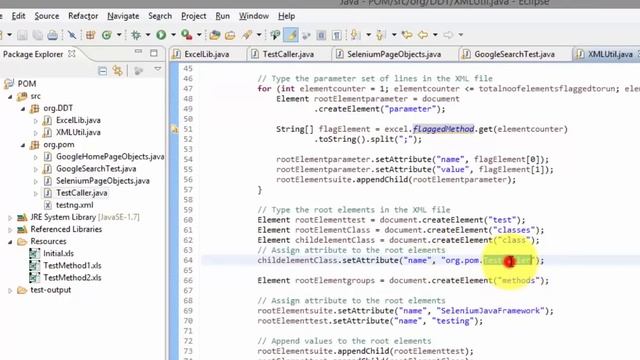Expand Referenced Libraries
This screenshot has width=640, height=360.
click(10, 230)
